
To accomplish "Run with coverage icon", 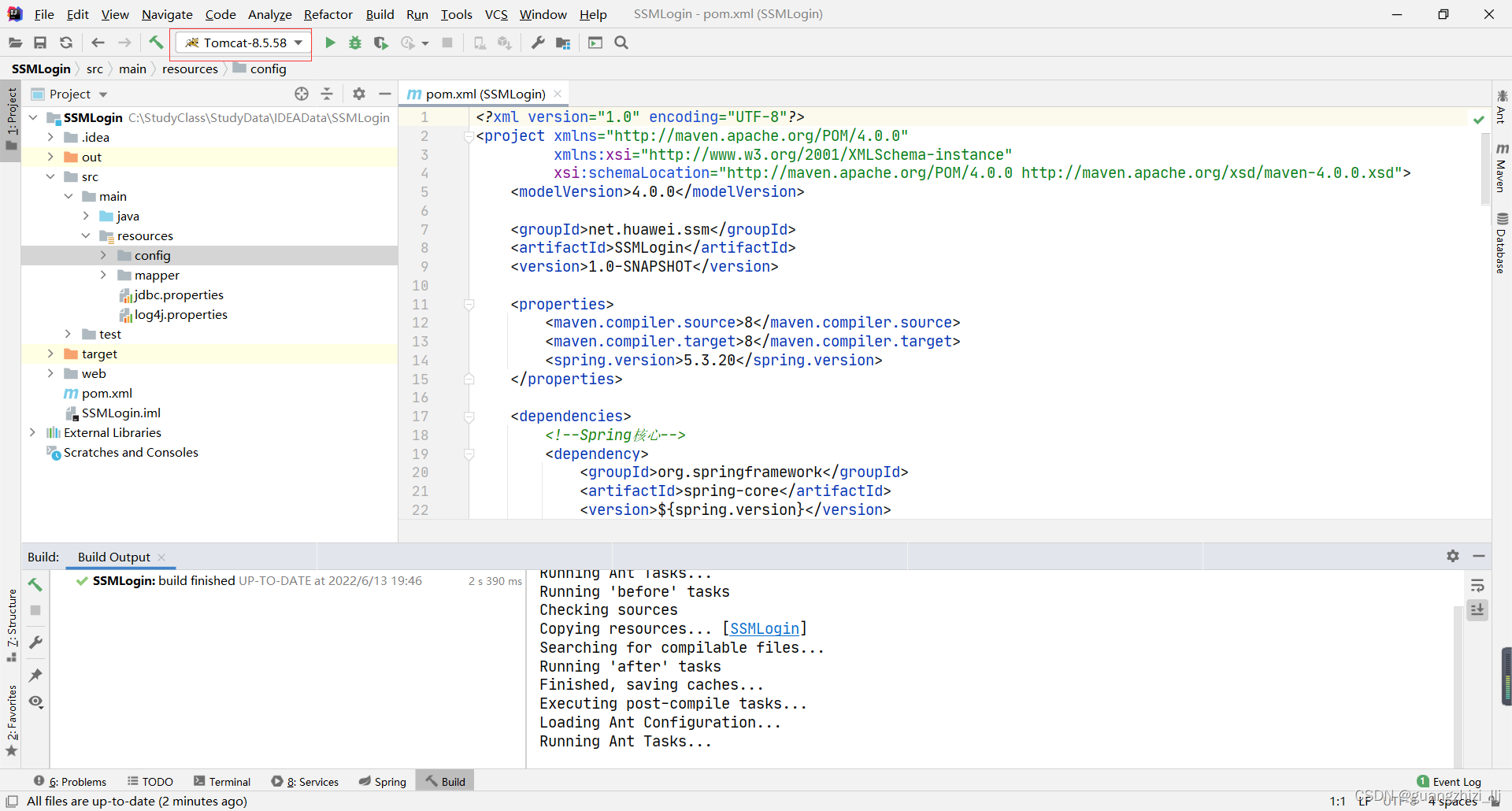I will 381,43.
